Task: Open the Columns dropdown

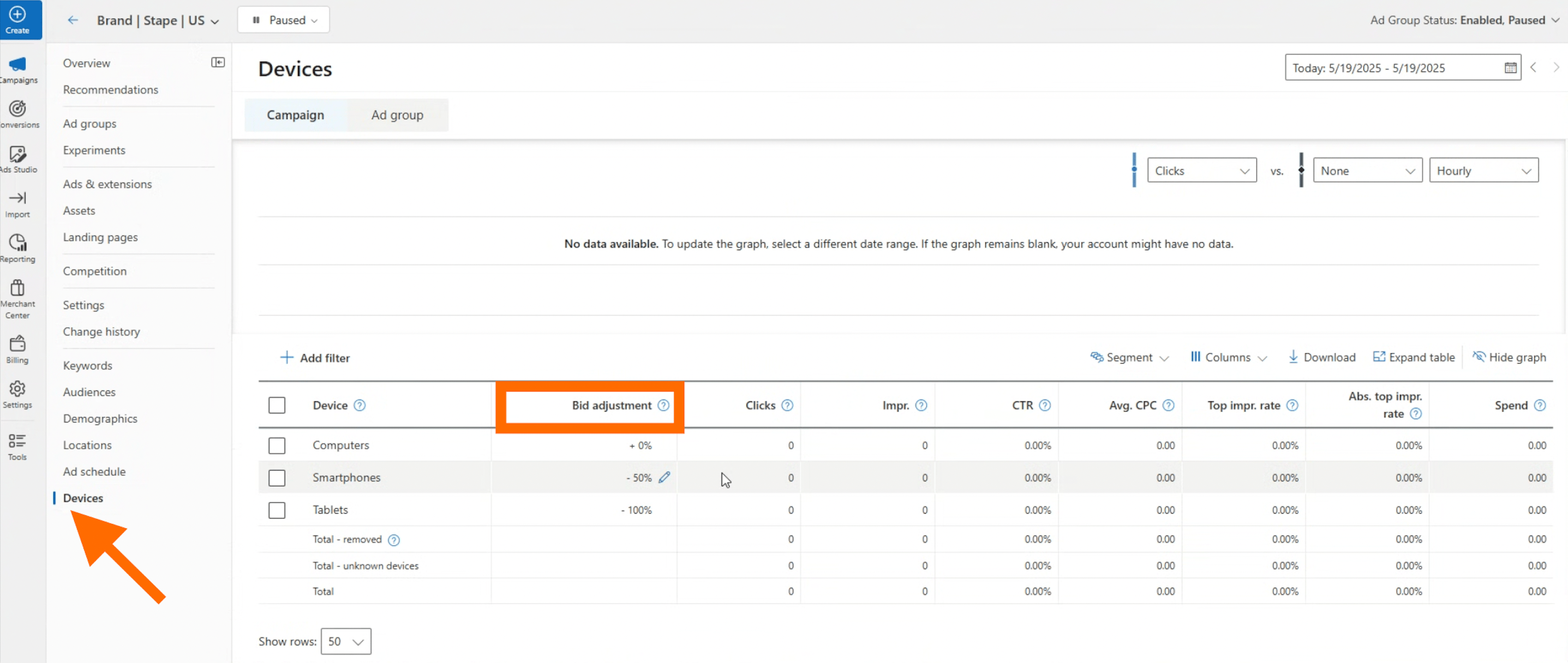Action: [1228, 358]
